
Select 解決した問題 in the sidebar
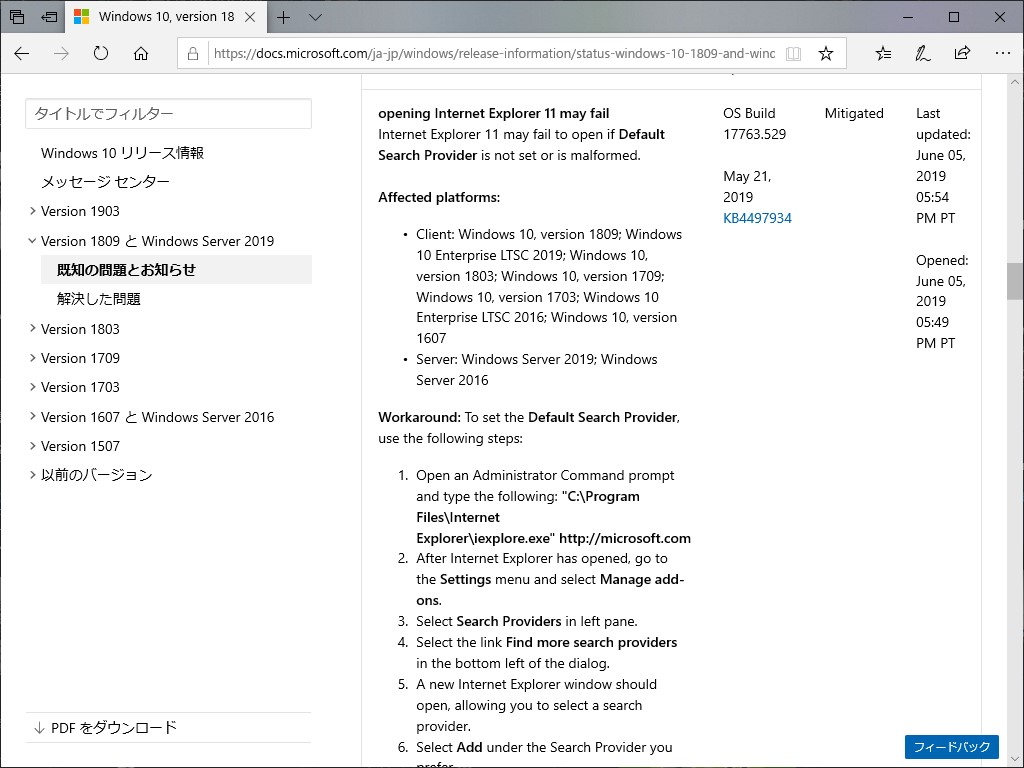[x=98, y=298]
